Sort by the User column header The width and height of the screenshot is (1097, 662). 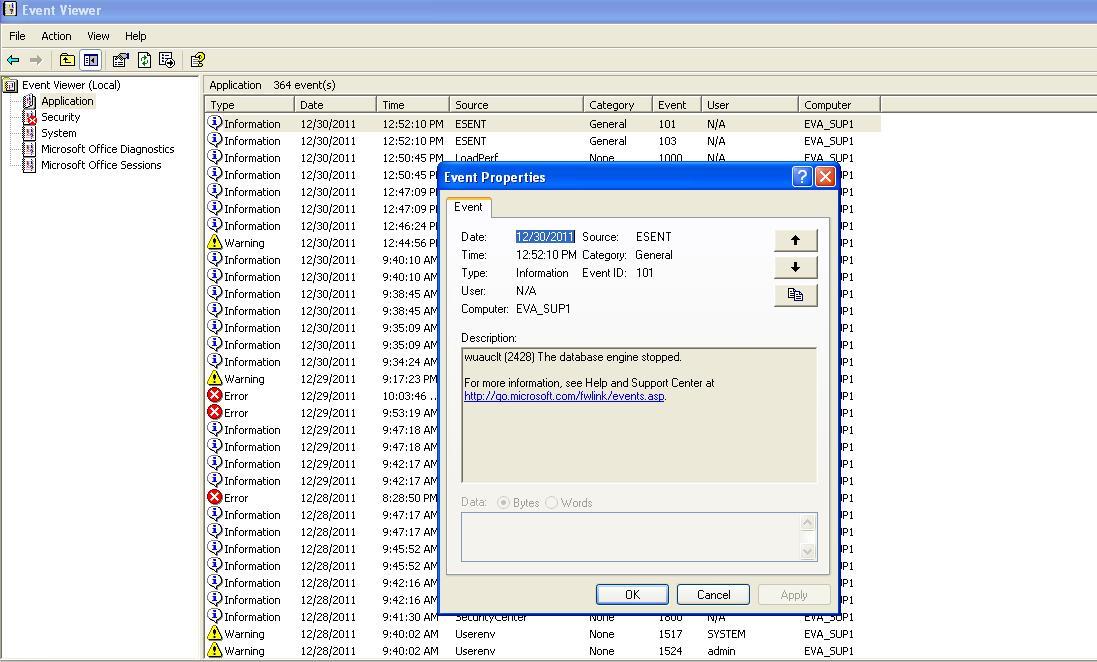click(x=749, y=105)
